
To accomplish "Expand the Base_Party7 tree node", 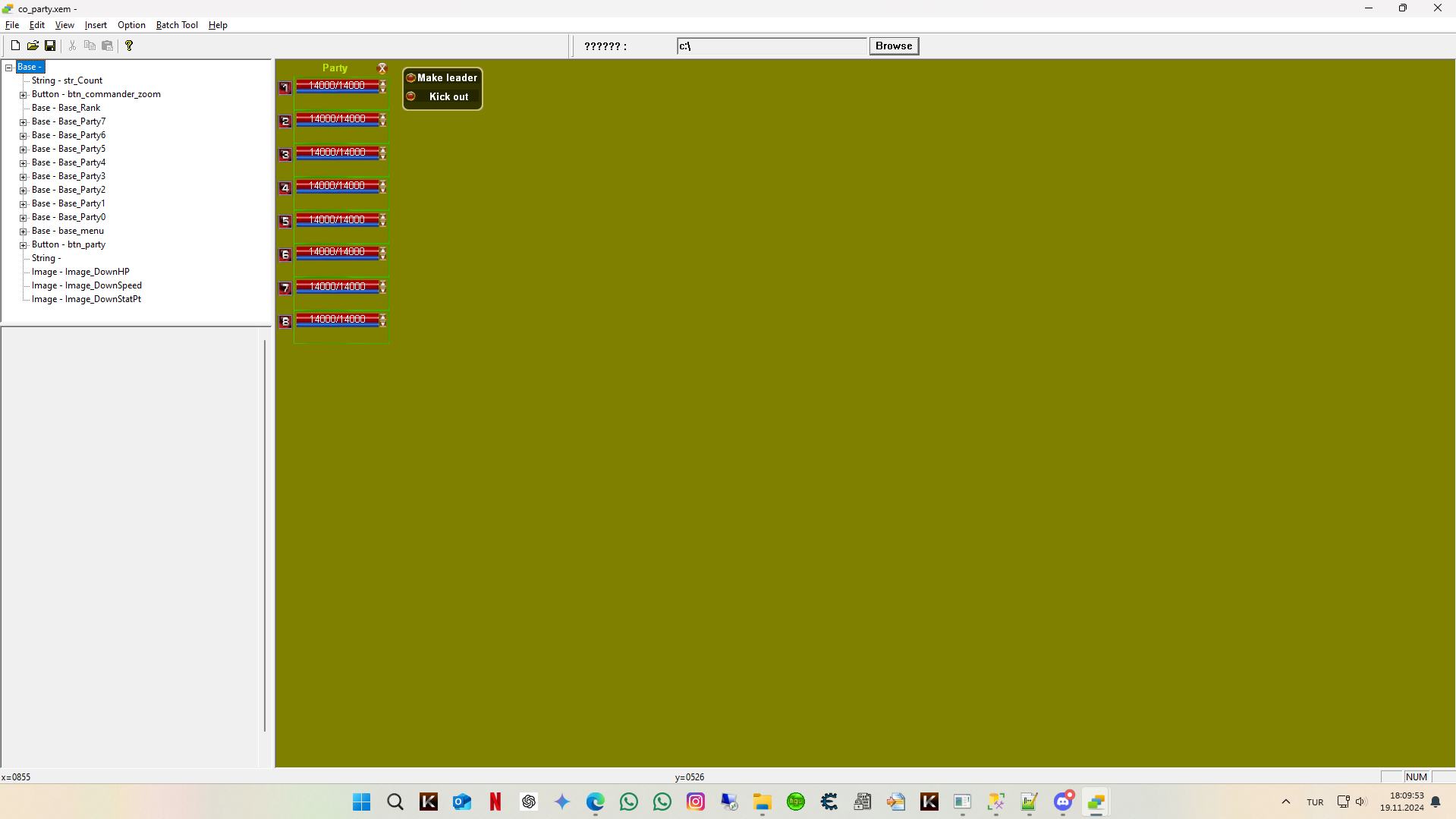I will click(x=23, y=121).
